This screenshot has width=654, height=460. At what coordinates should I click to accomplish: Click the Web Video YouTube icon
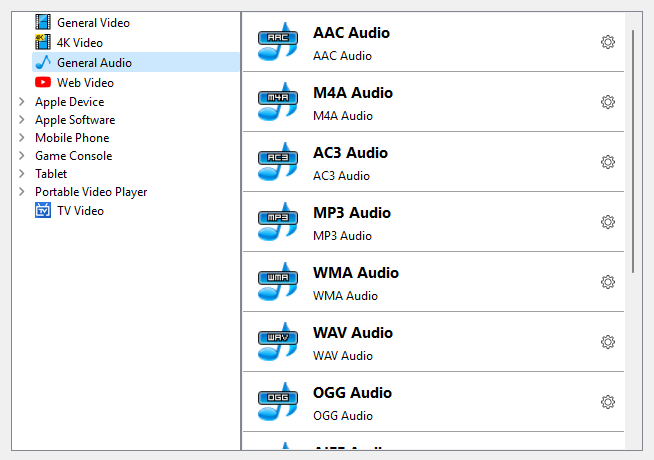43,82
